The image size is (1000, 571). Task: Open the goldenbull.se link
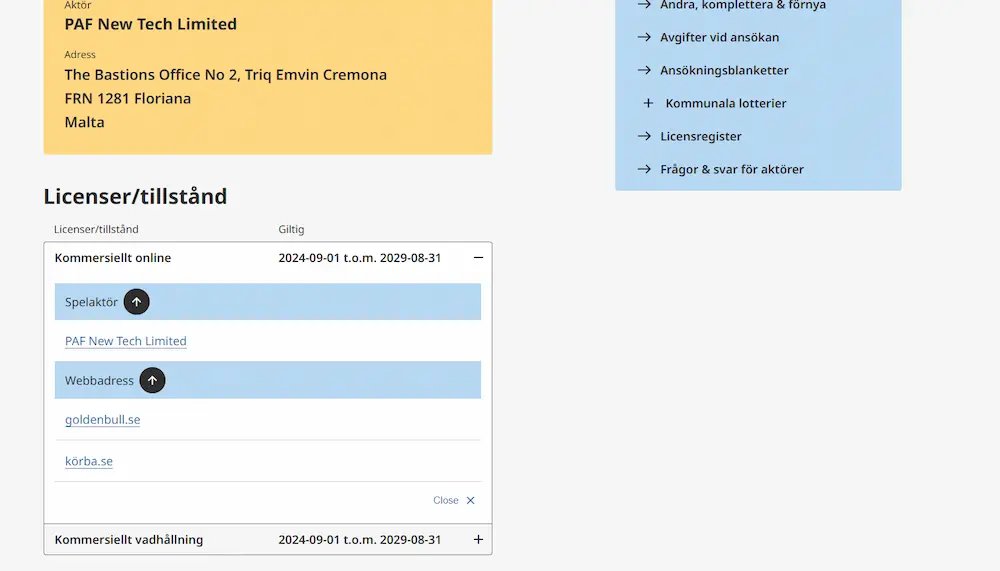click(103, 420)
